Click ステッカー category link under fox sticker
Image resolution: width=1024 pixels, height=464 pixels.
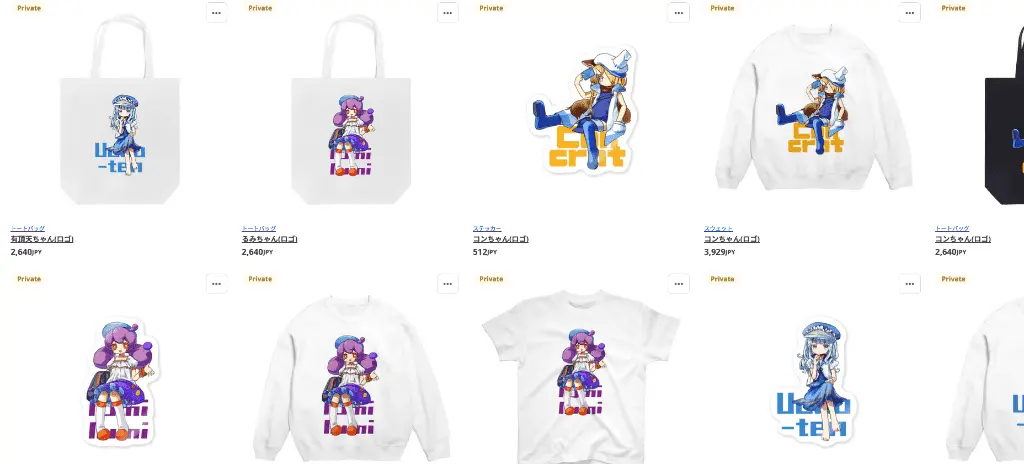[487, 229]
